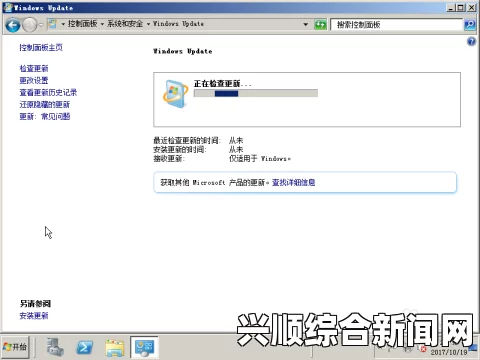Focus the 搜索控制面板 search box
This screenshot has width=480, height=360.
[x=397, y=24]
